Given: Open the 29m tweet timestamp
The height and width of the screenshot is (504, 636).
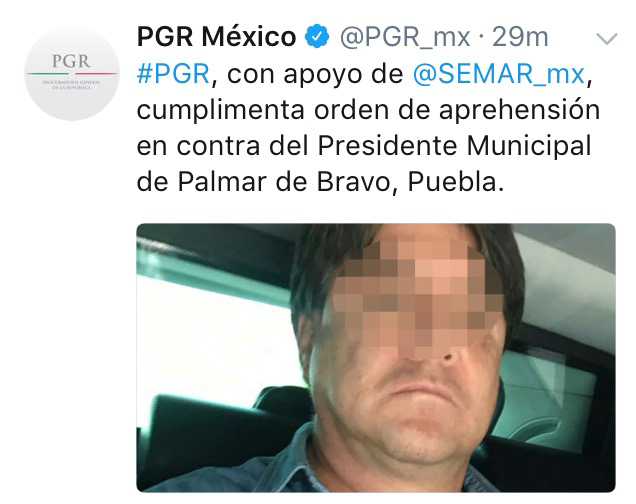Looking at the screenshot, I should (x=520, y=37).
